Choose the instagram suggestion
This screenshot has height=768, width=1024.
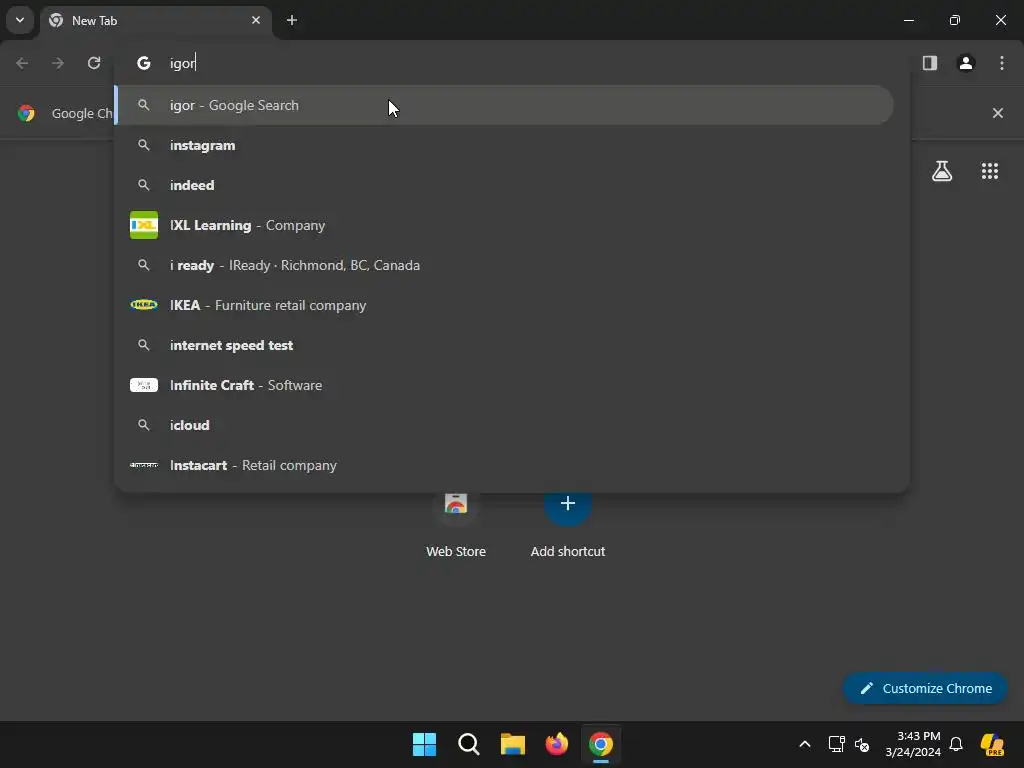pos(504,145)
